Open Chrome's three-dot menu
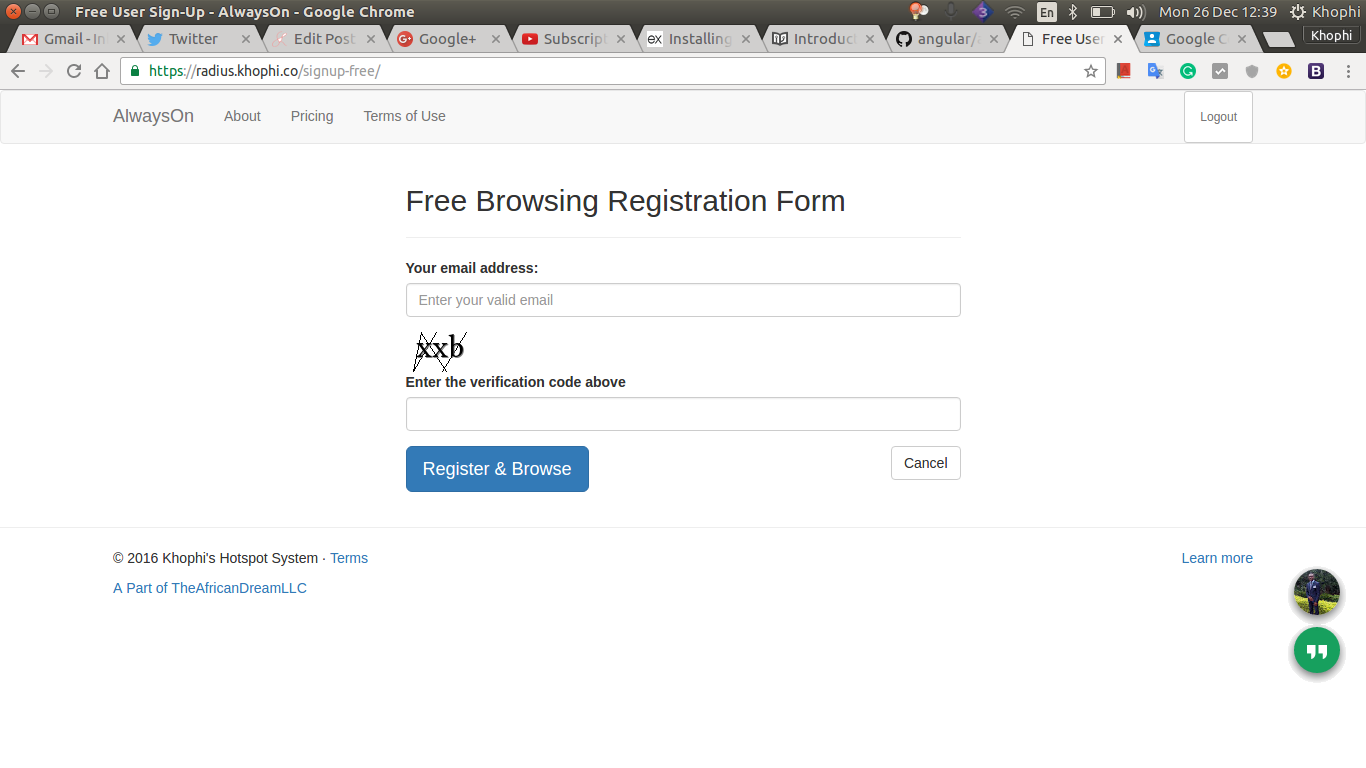 (1348, 71)
